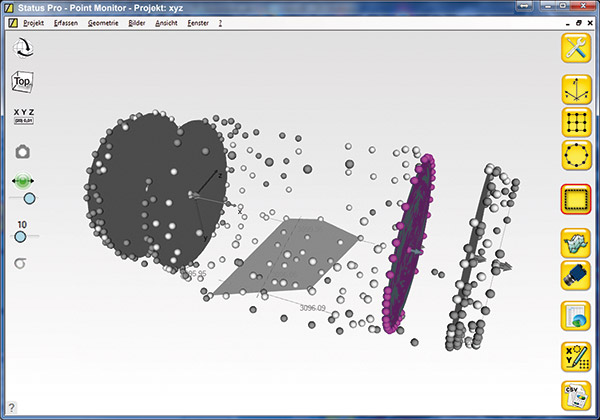Screen dimensions: 600x420
Task: Open the tools settings wrench icon
Action: pos(576,47)
